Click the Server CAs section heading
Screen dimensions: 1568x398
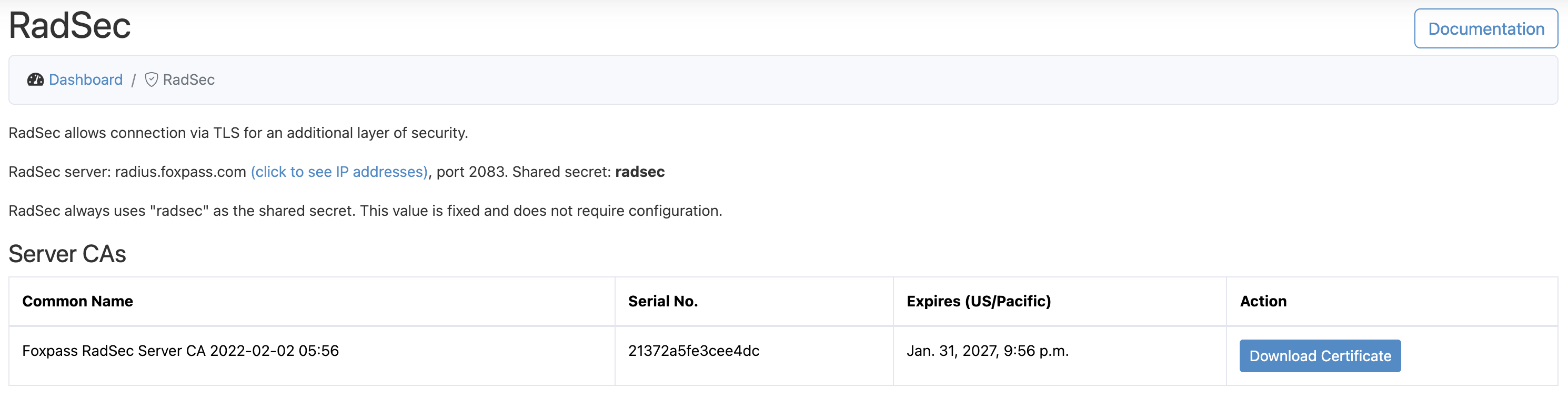click(x=67, y=254)
